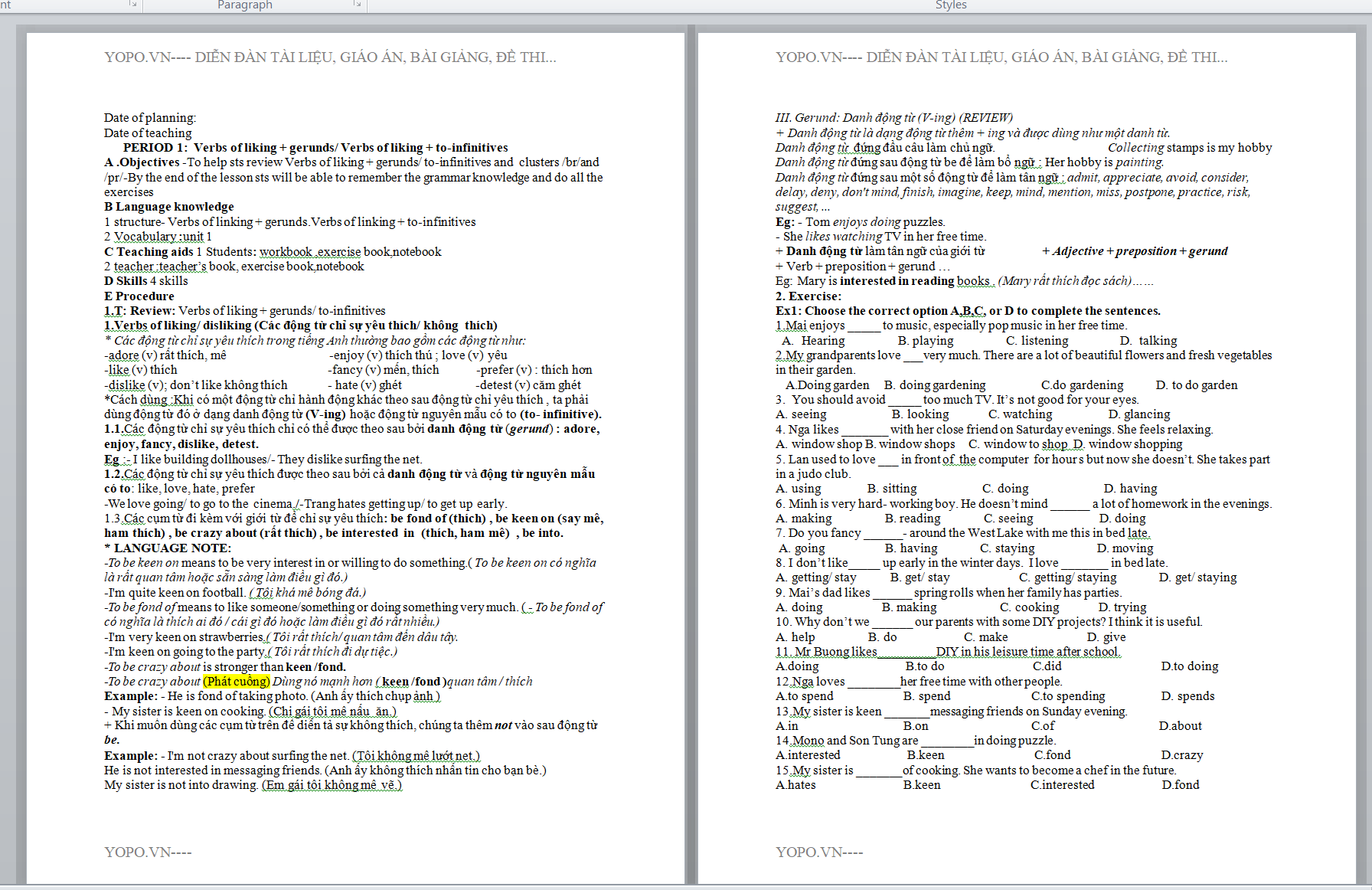
Task: Click the 'Date of teaching' line
Action: point(148,133)
